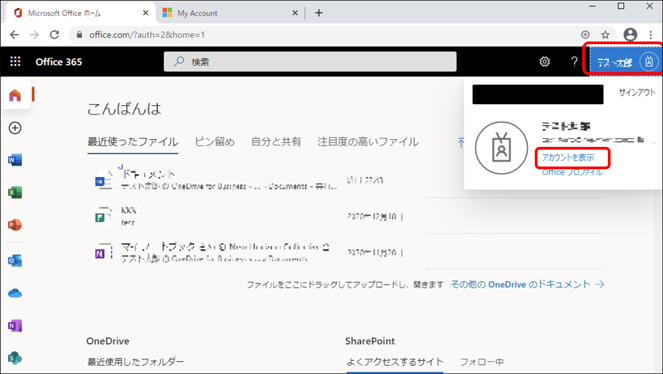This screenshot has height=374, width=663.
Task: Click その他の OneDrive のドキュメント link
Action: point(527,284)
